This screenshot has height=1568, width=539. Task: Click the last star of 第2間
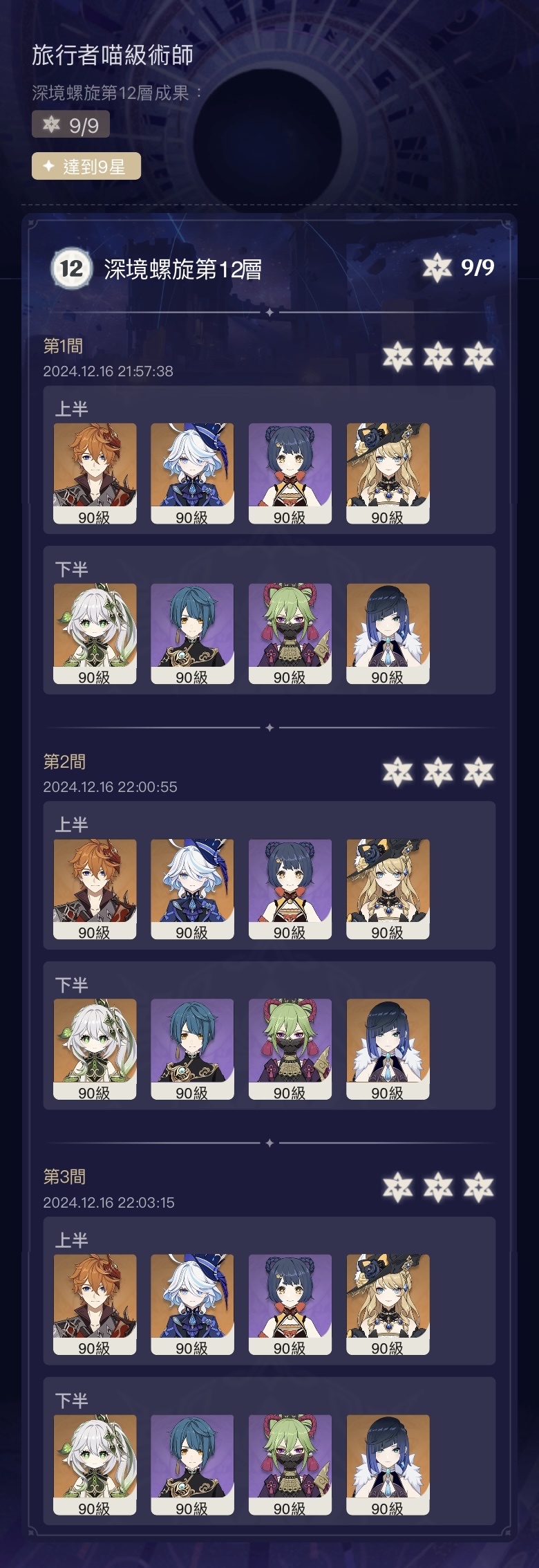click(478, 773)
